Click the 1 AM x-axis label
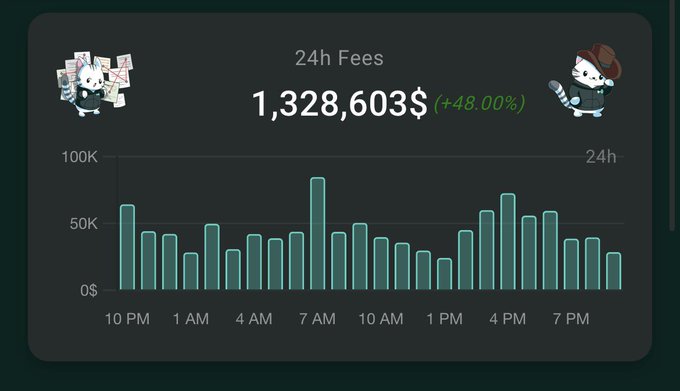The width and height of the screenshot is (680, 391). point(191,319)
